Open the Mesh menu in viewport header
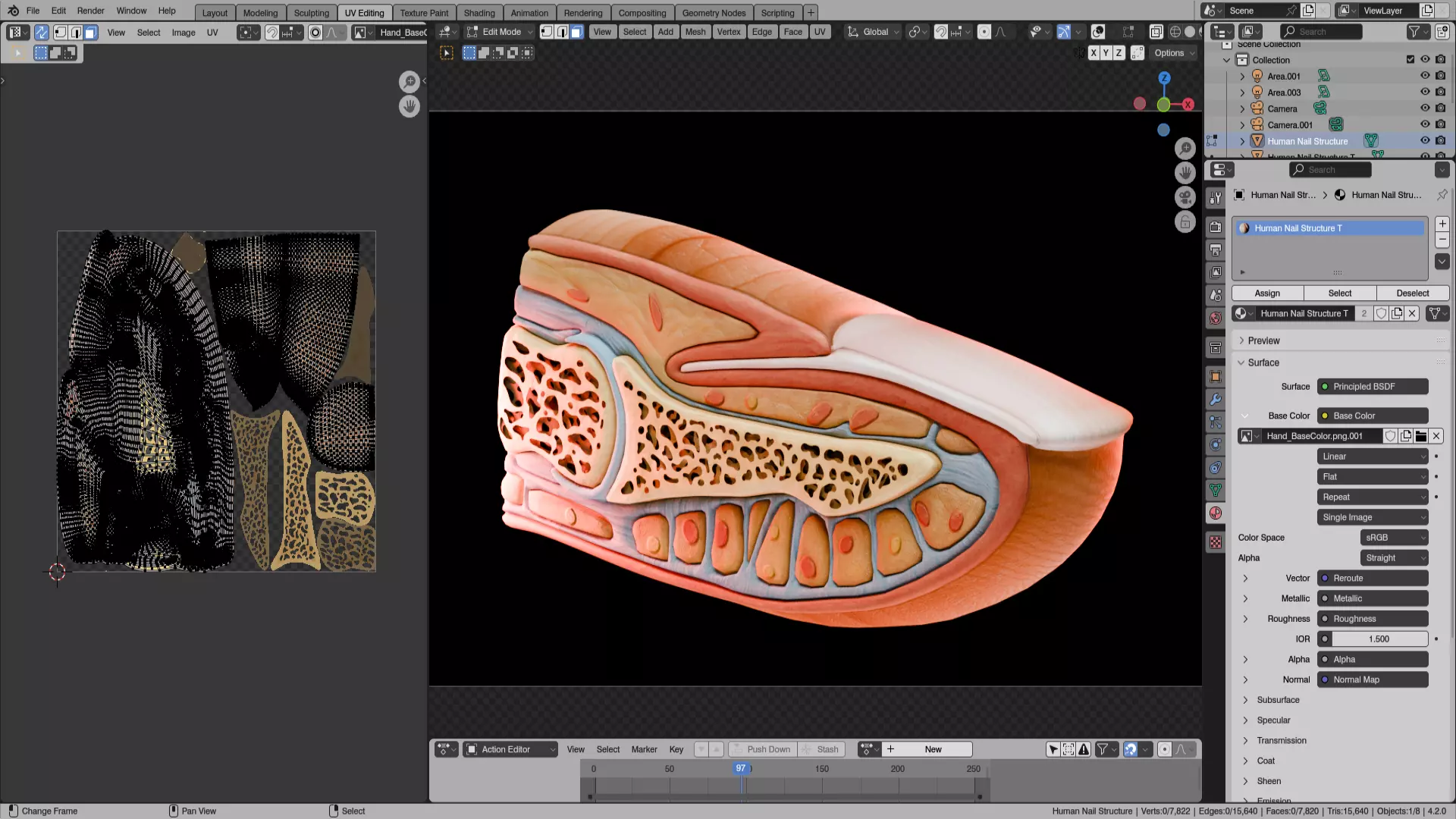Screen dimensions: 1456x819 (x=695, y=32)
